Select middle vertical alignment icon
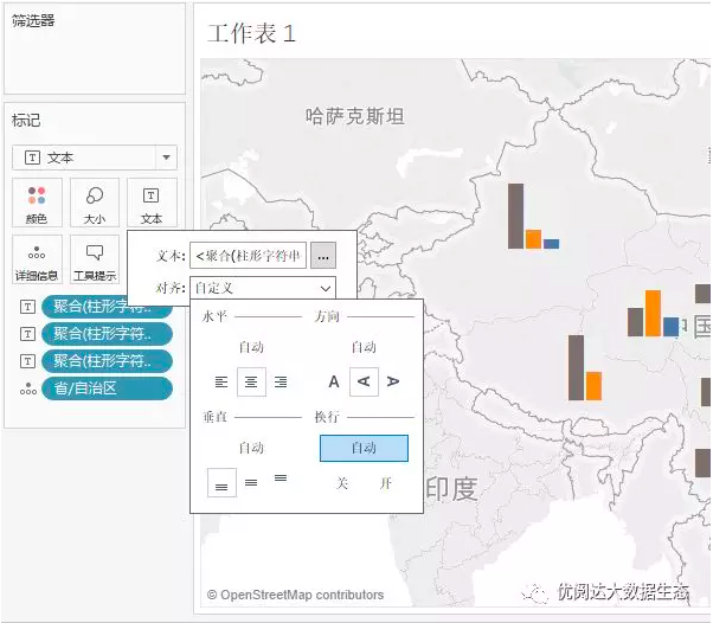The width and height of the screenshot is (715, 626). [x=251, y=482]
